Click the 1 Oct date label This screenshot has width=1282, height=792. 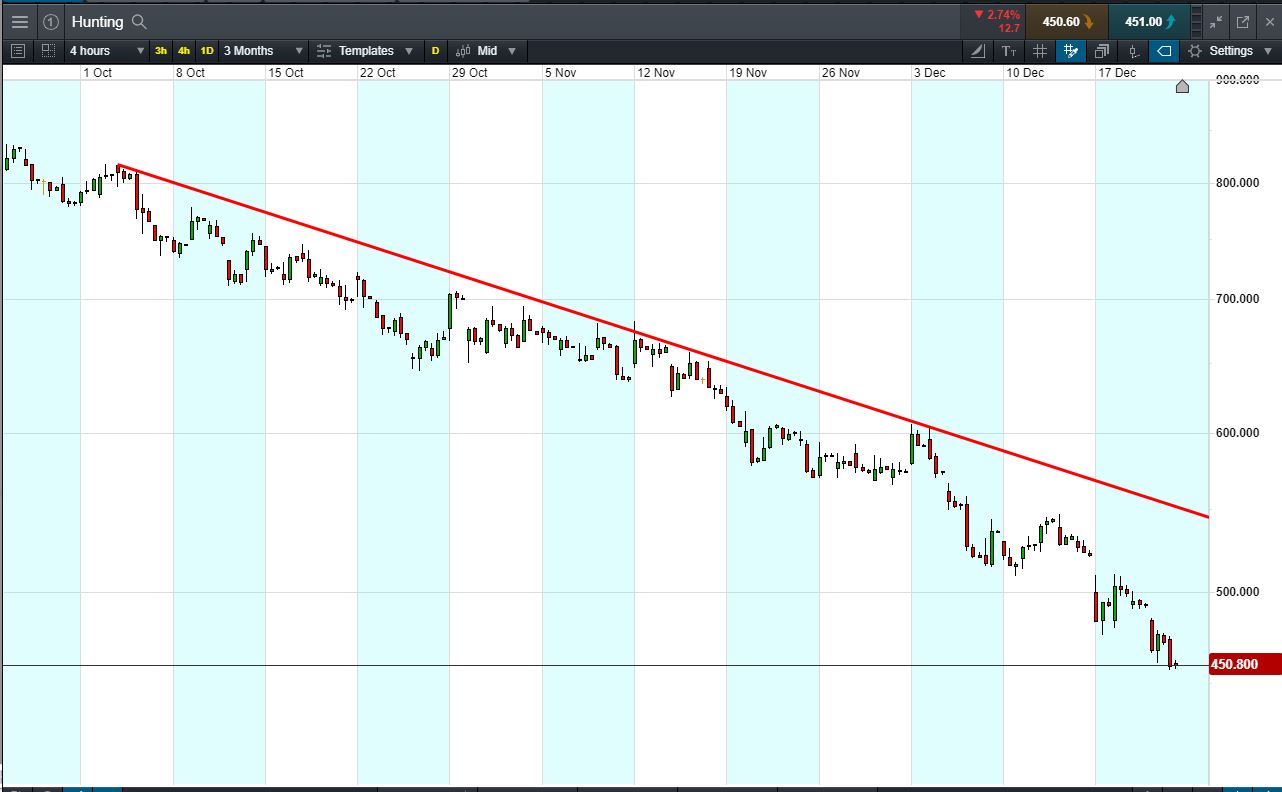[x=97, y=73]
